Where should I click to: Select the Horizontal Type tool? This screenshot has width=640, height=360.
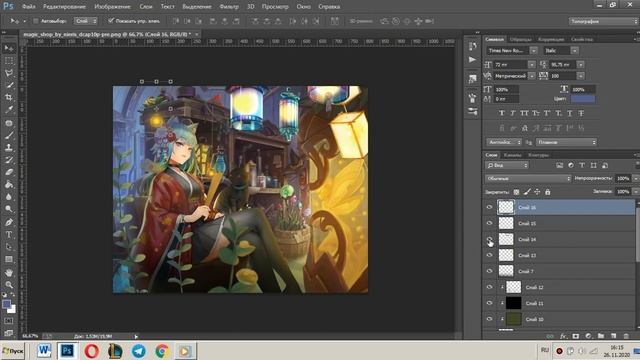[9, 235]
